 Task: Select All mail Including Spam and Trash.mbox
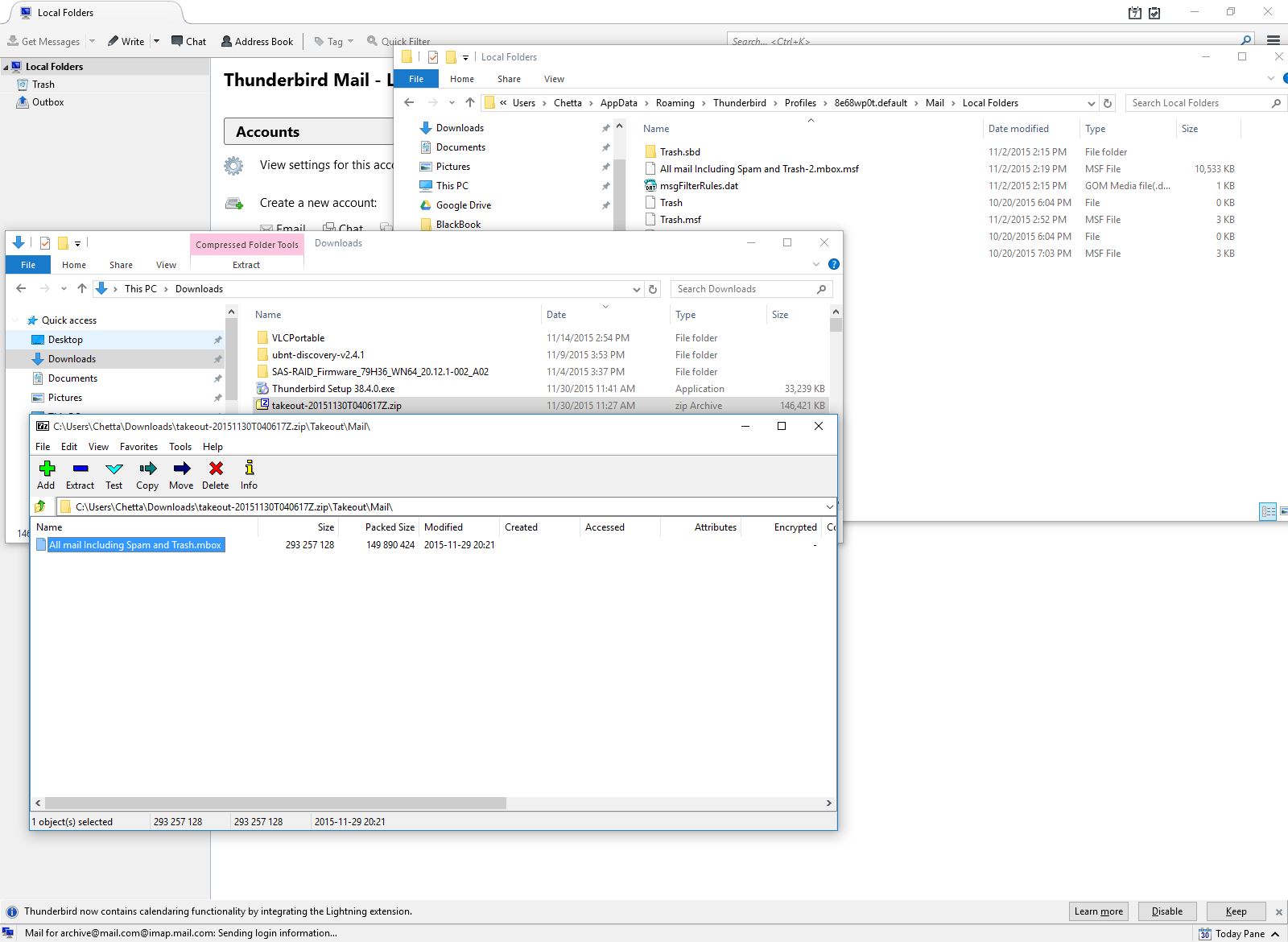(135, 545)
